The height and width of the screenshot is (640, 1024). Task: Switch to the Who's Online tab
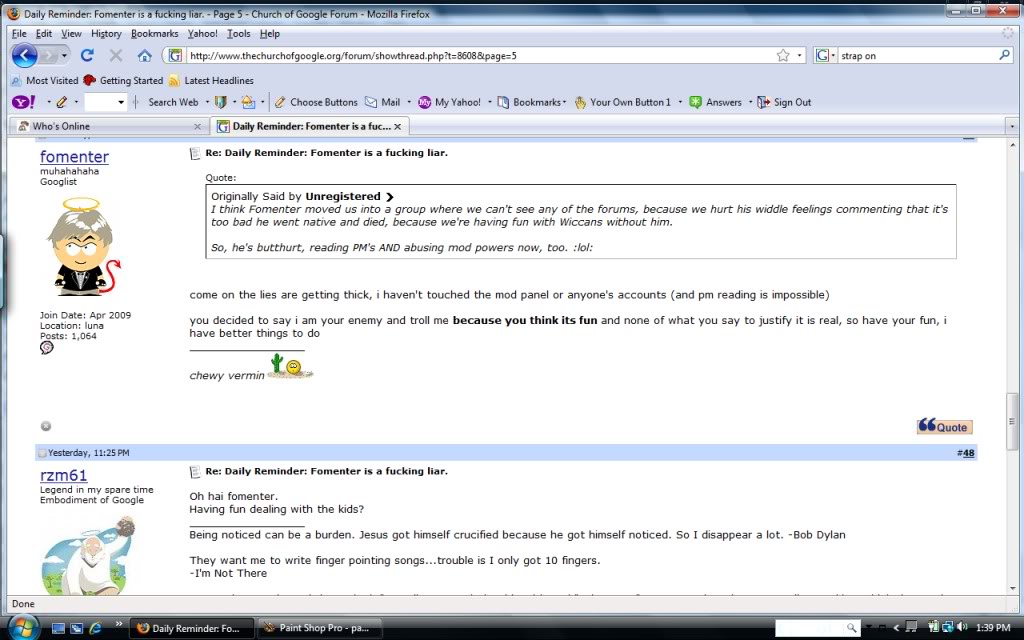click(x=105, y=126)
